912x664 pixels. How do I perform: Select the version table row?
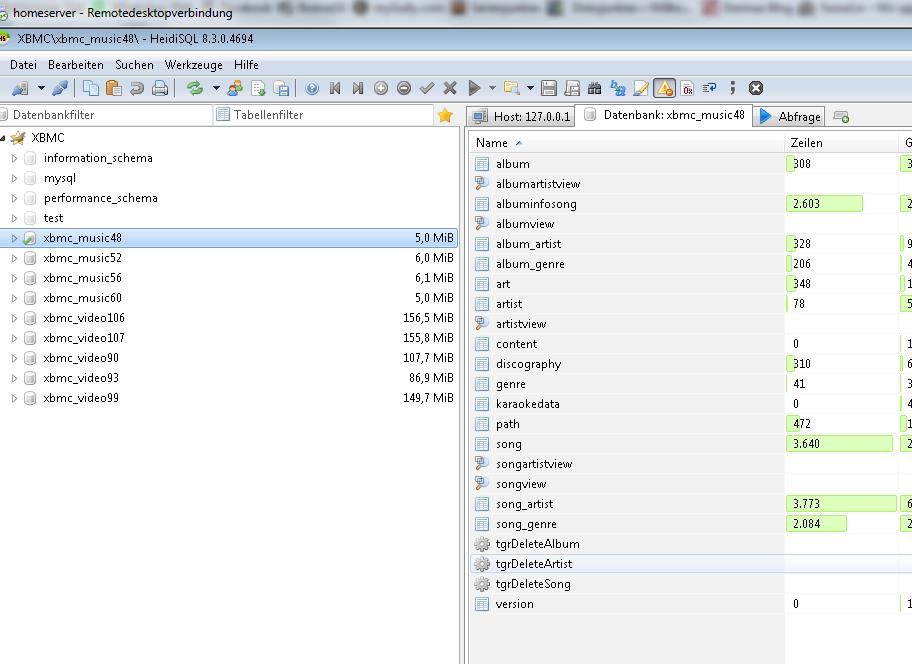514,604
